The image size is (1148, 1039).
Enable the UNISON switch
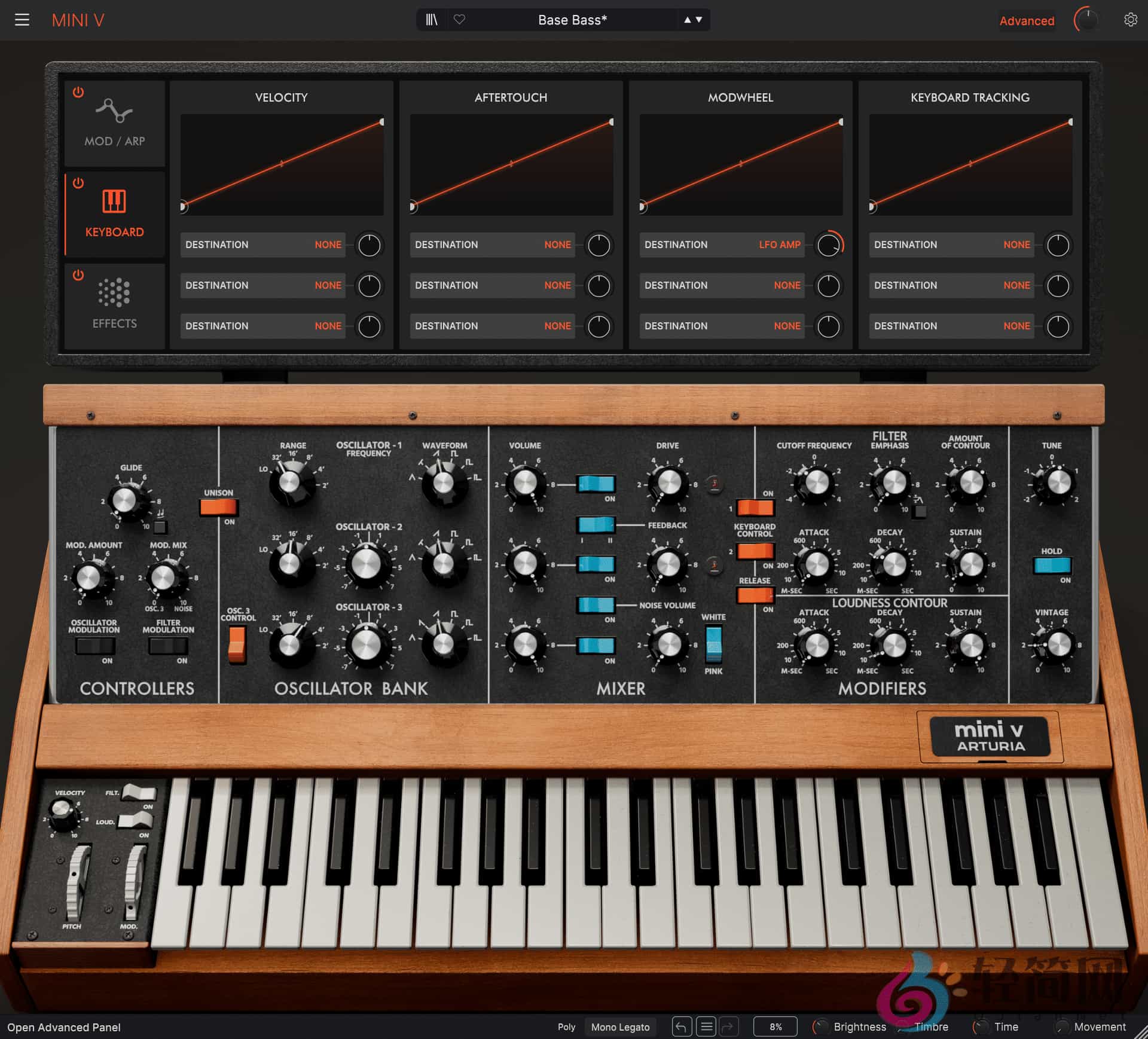click(219, 509)
